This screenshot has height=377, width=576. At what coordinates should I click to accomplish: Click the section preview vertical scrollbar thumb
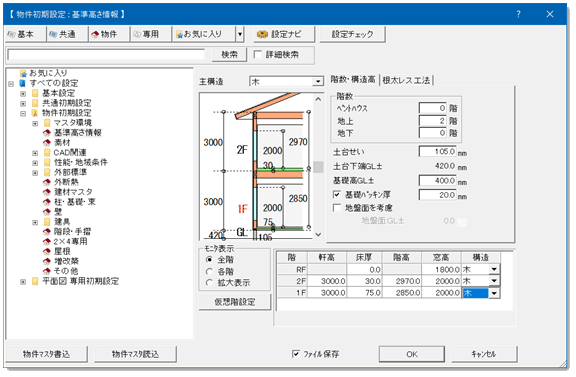click(x=318, y=167)
